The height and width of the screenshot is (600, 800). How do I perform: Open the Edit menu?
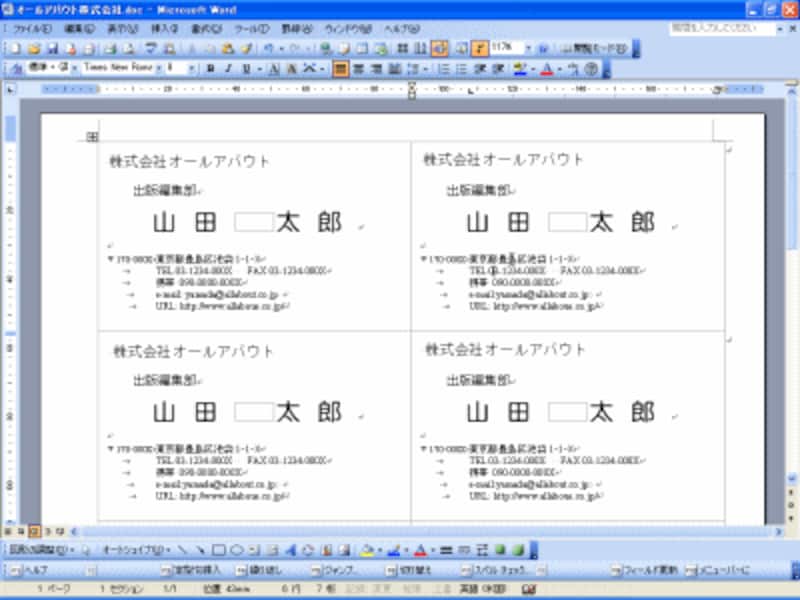(80, 29)
